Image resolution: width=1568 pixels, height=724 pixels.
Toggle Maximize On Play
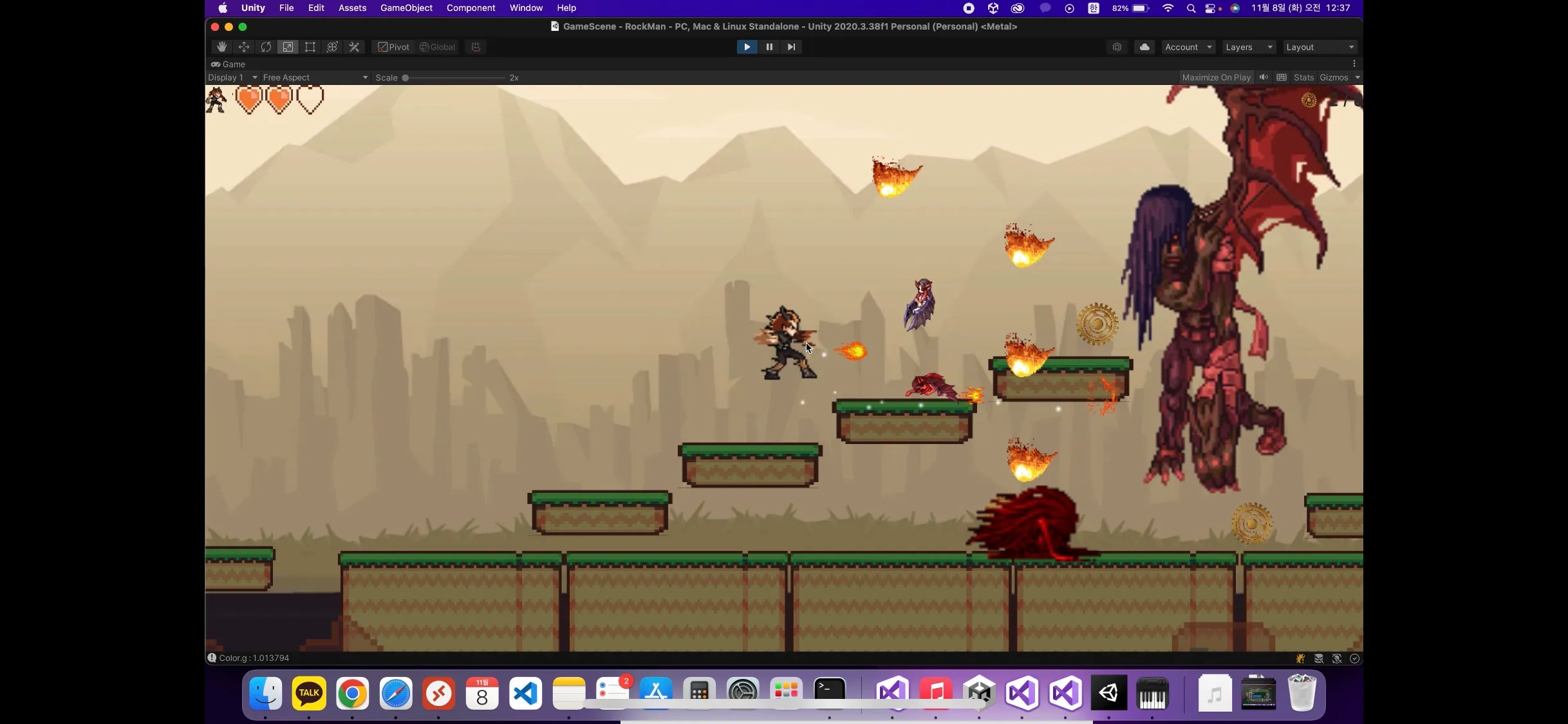(1217, 78)
